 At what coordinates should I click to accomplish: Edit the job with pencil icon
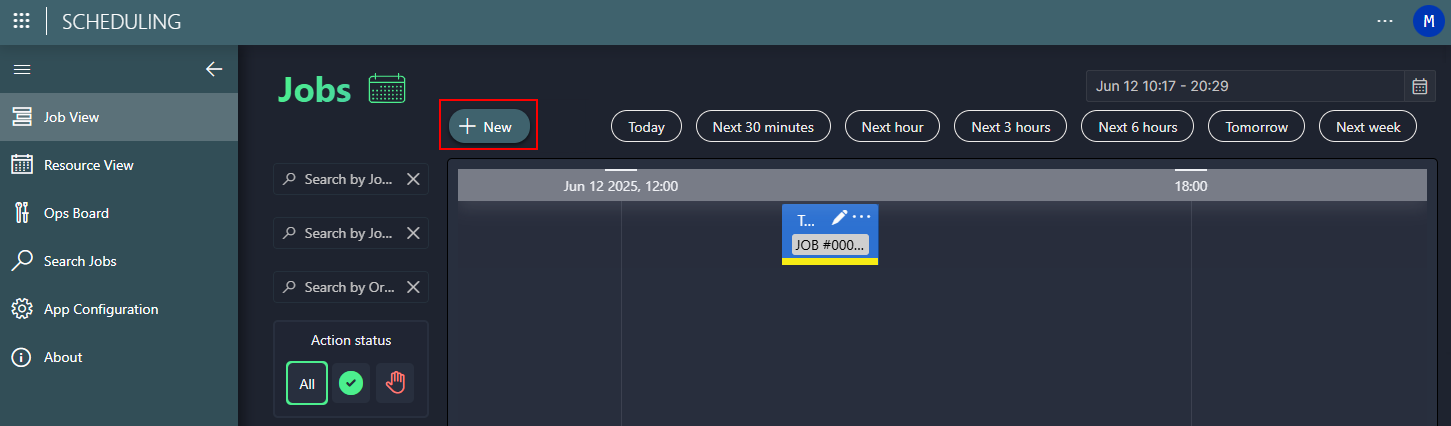click(x=839, y=218)
